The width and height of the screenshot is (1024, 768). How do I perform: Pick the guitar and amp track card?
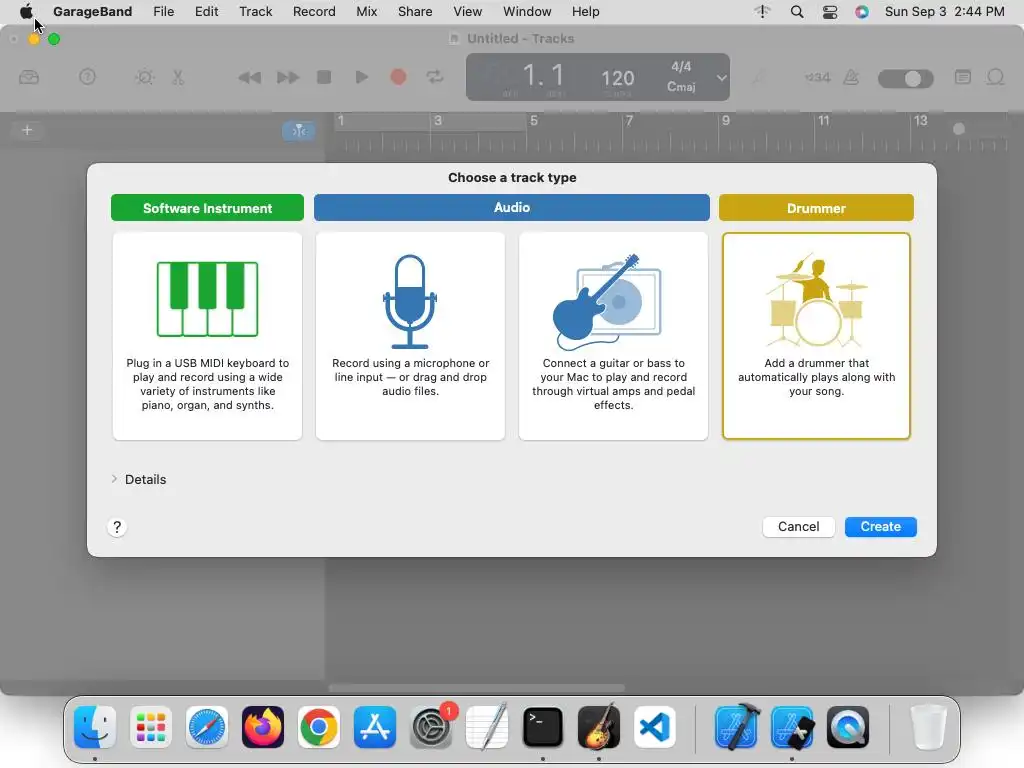(613, 336)
